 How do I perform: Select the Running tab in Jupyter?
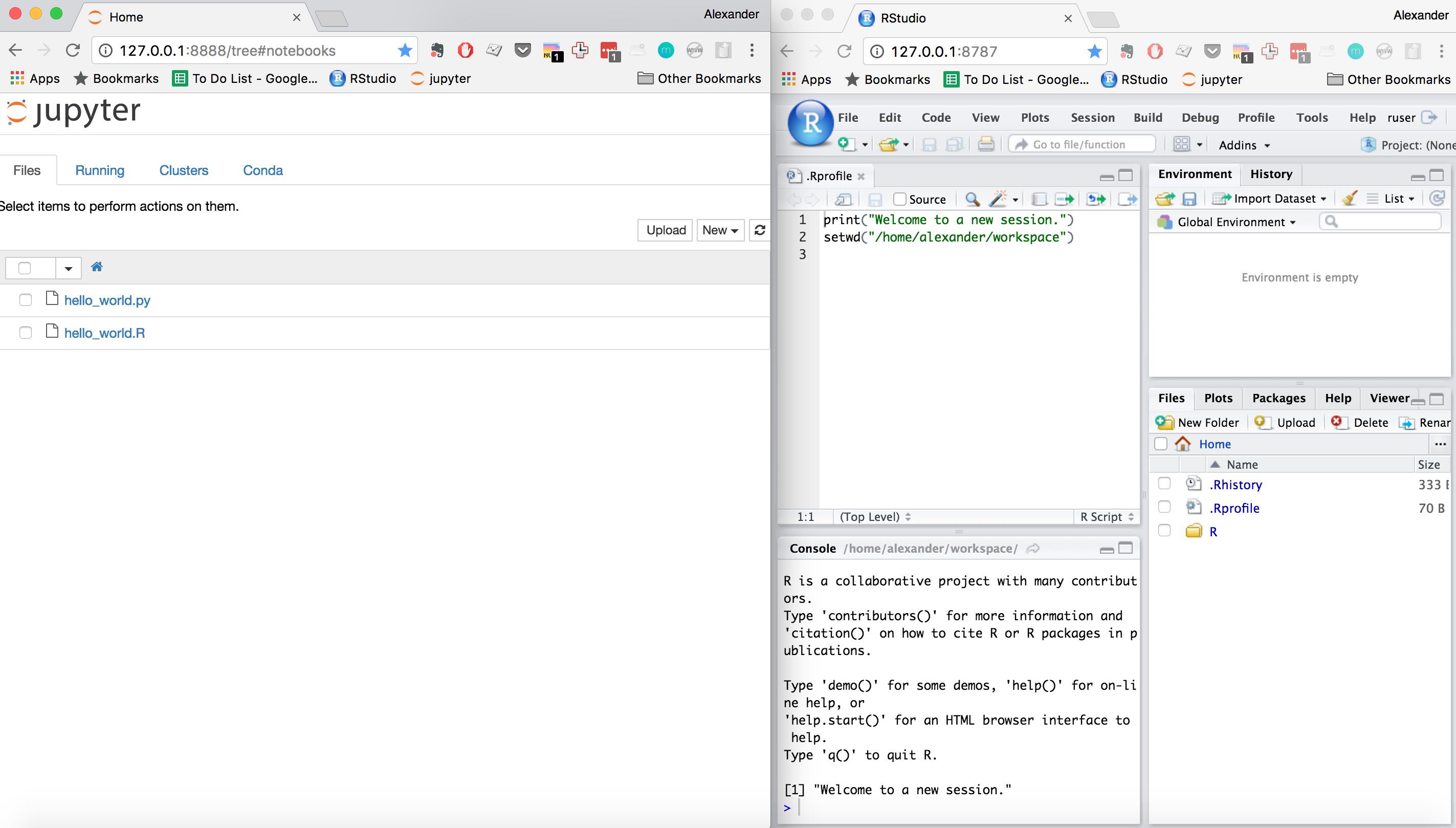[99, 170]
